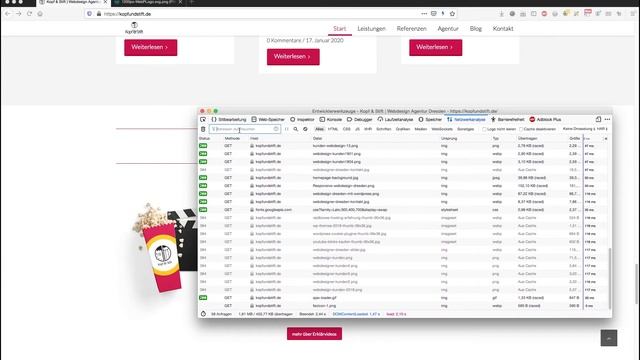Open the Laufzeitanalyse tab

[396, 120]
